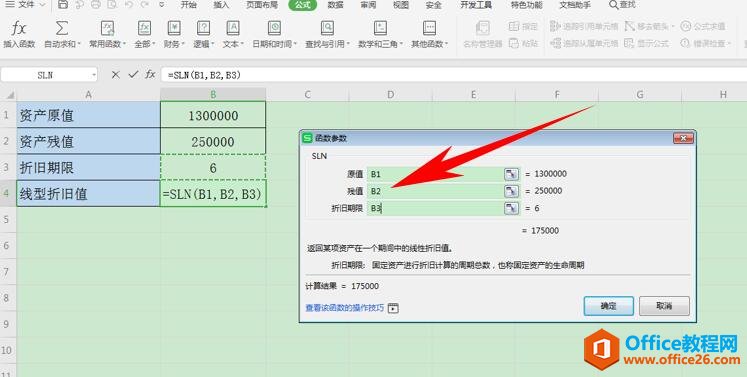Select the row 5 header
Image resolution: width=747 pixels, height=377 pixels.
[x=7, y=220]
